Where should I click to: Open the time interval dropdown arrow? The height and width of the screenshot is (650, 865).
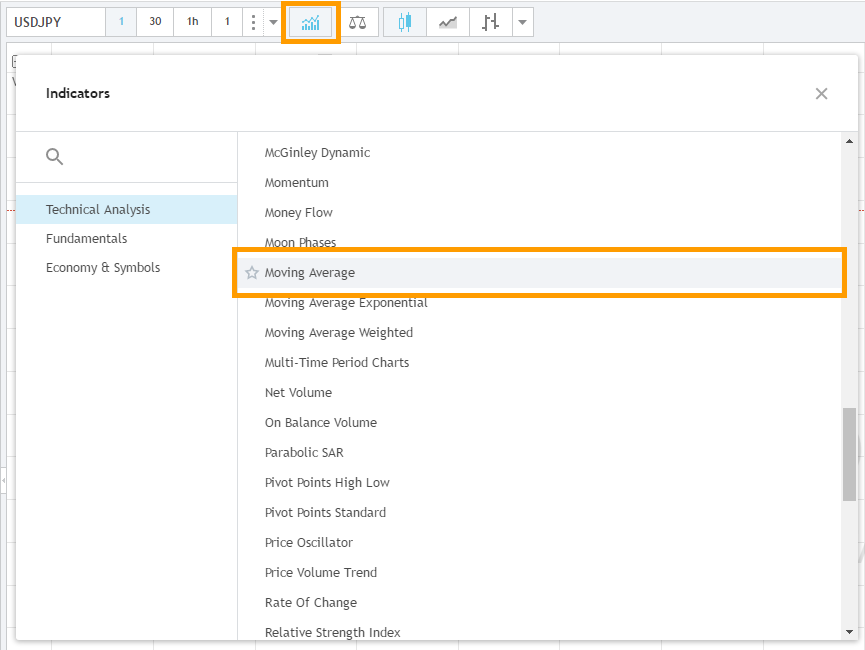tap(274, 23)
